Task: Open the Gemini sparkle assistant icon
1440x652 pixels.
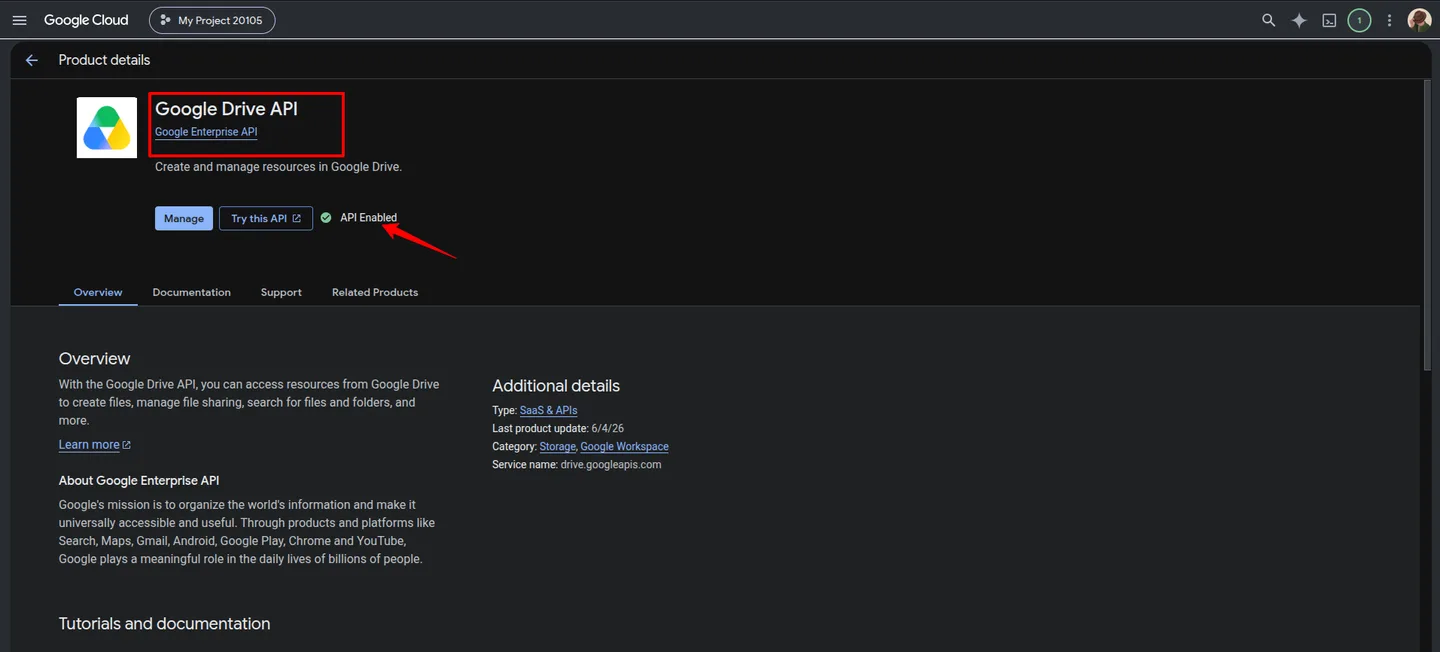Action: [x=1299, y=20]
